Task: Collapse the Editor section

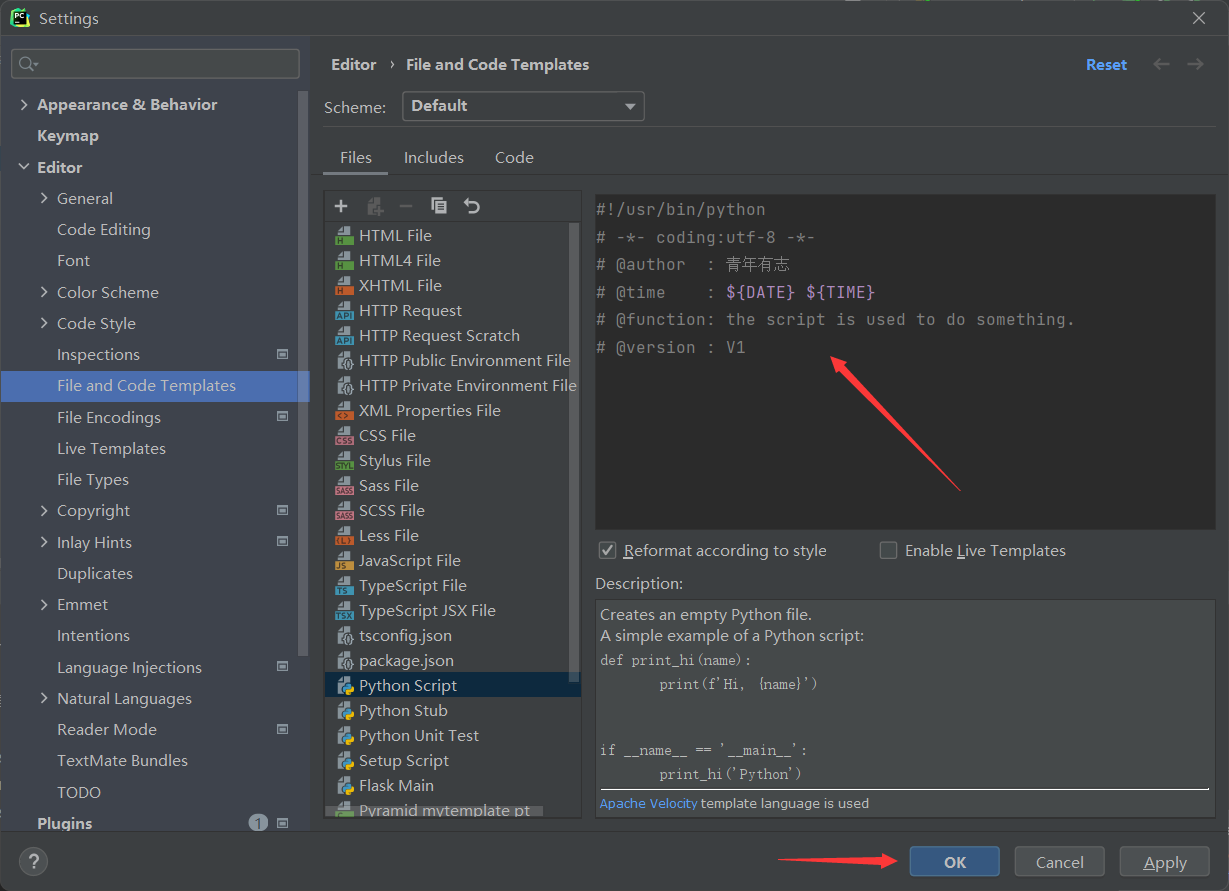Action: pyautogui.click(x=24, y=167)
